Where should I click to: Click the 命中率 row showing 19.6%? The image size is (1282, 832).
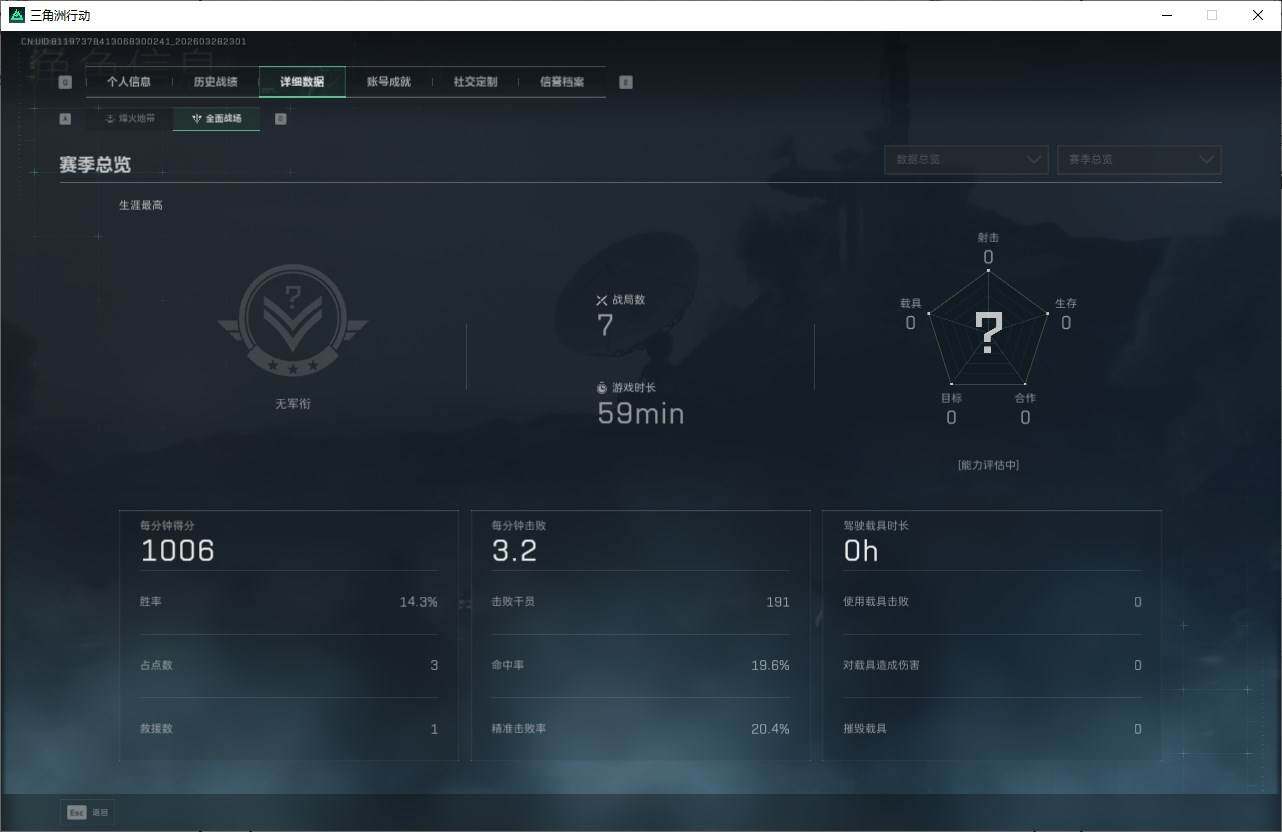640,666
